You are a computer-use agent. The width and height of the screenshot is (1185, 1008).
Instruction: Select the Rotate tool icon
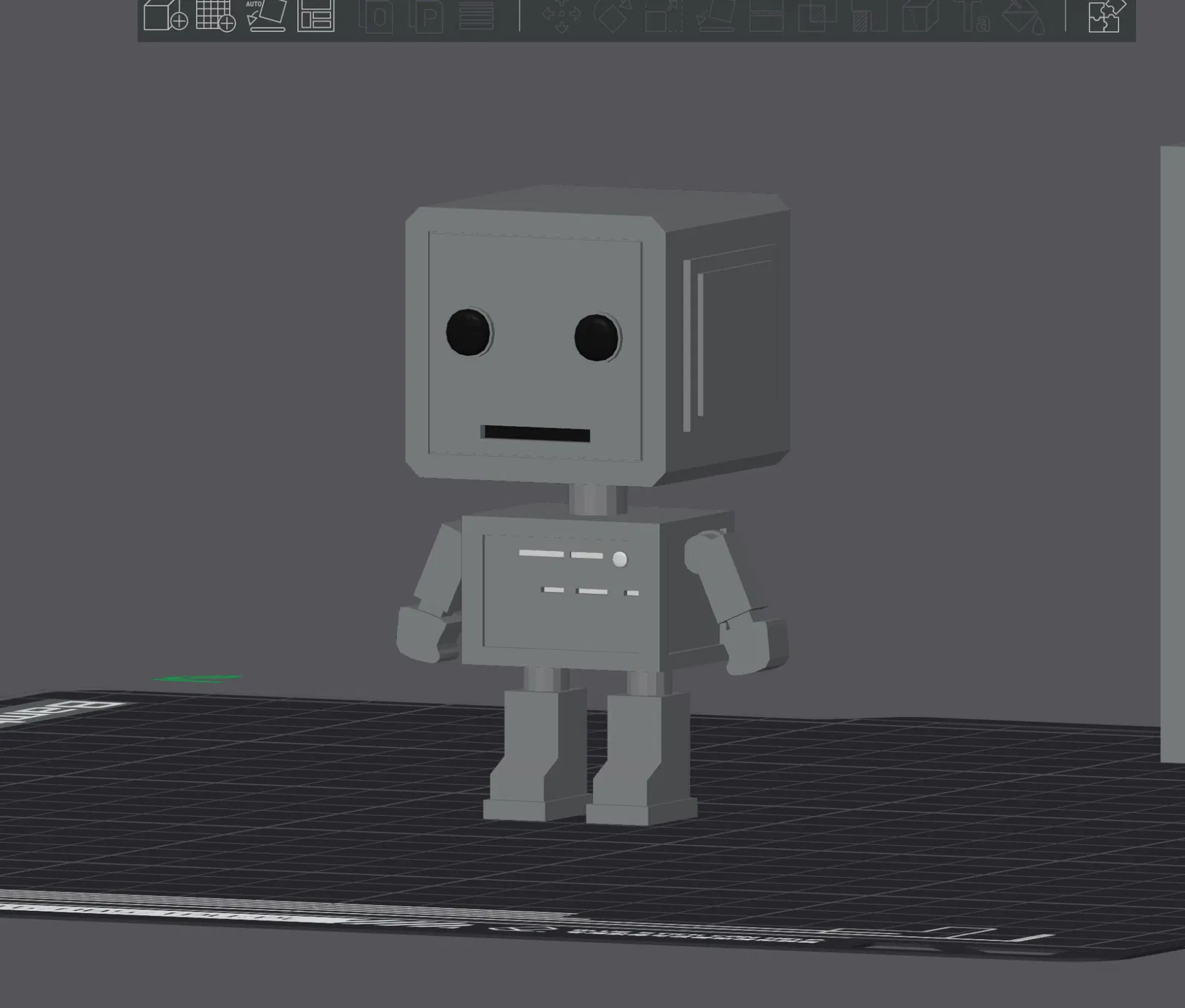[612, 16]
